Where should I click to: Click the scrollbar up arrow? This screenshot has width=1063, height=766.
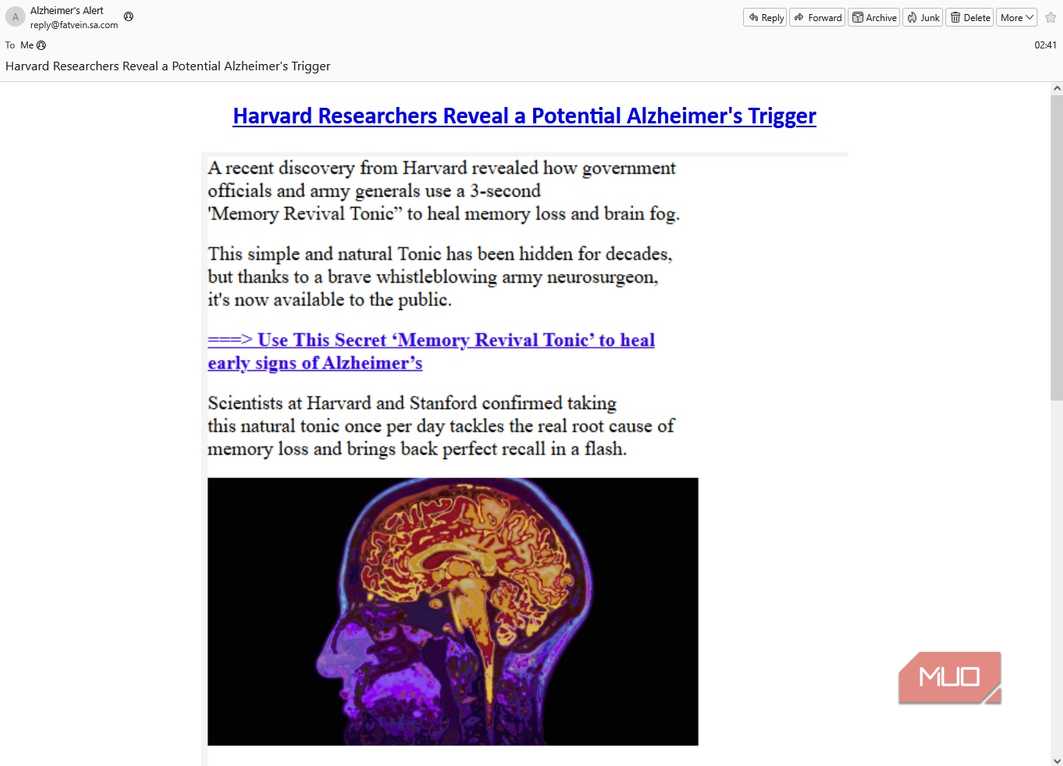(x=1056, y=88)
